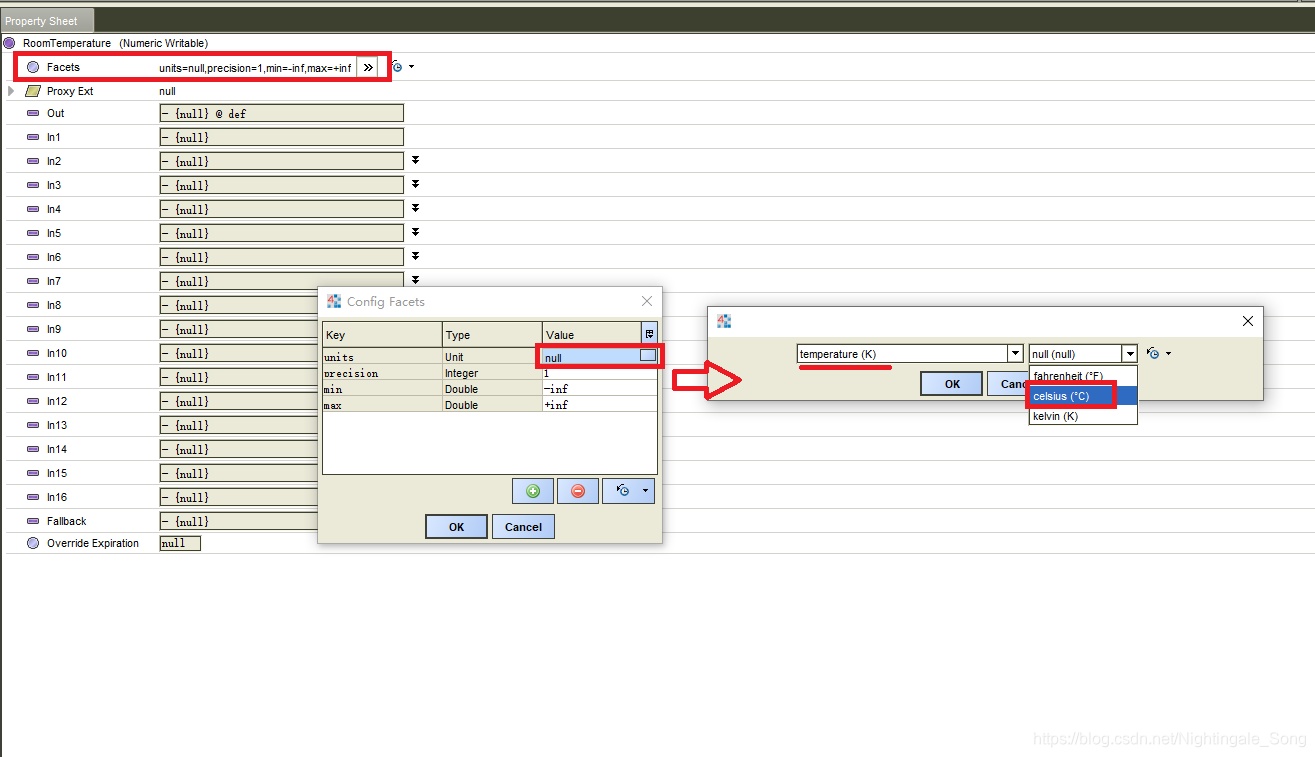Open the Config Facets history dropdown
Screen dimensions: 1315x757
(628, 491)
